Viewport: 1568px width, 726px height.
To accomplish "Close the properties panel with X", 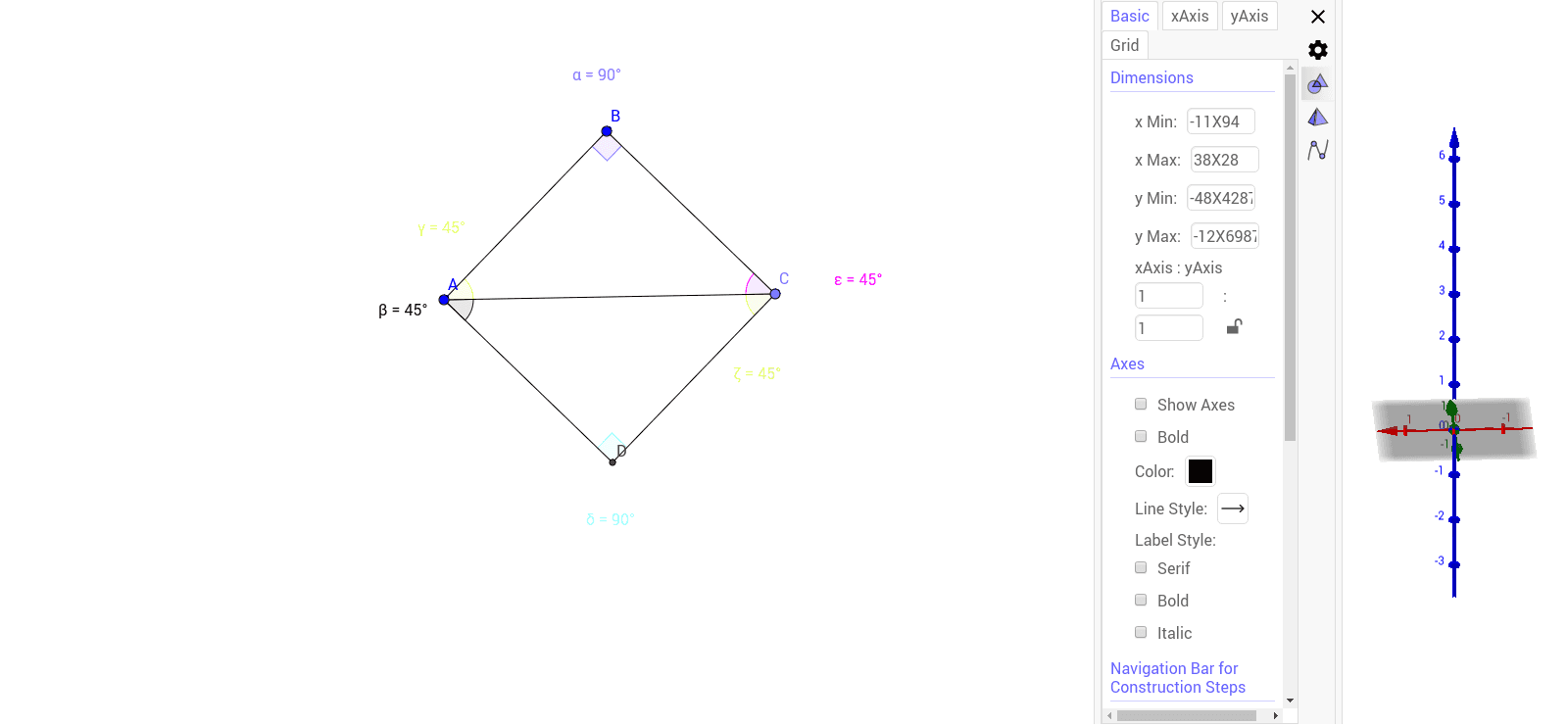I will point(1318,17).
